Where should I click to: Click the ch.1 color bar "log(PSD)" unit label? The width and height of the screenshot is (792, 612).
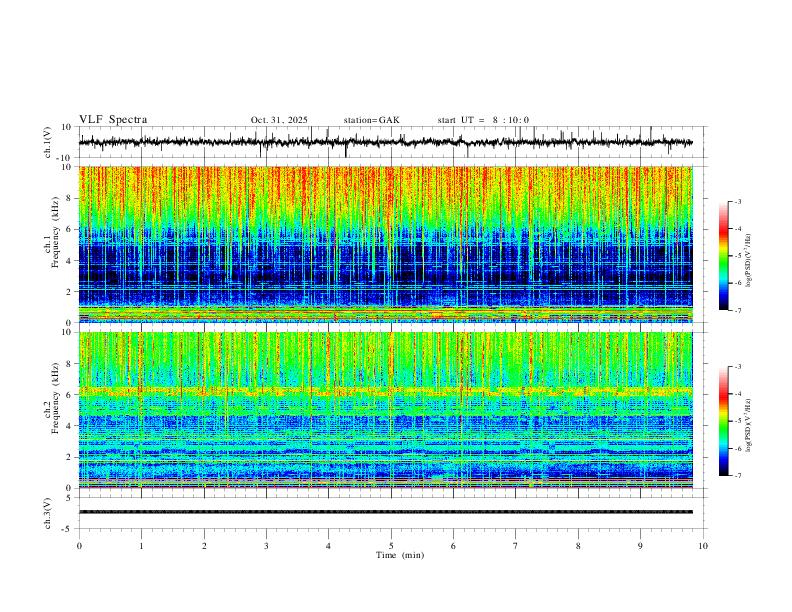tap(749, 260)
